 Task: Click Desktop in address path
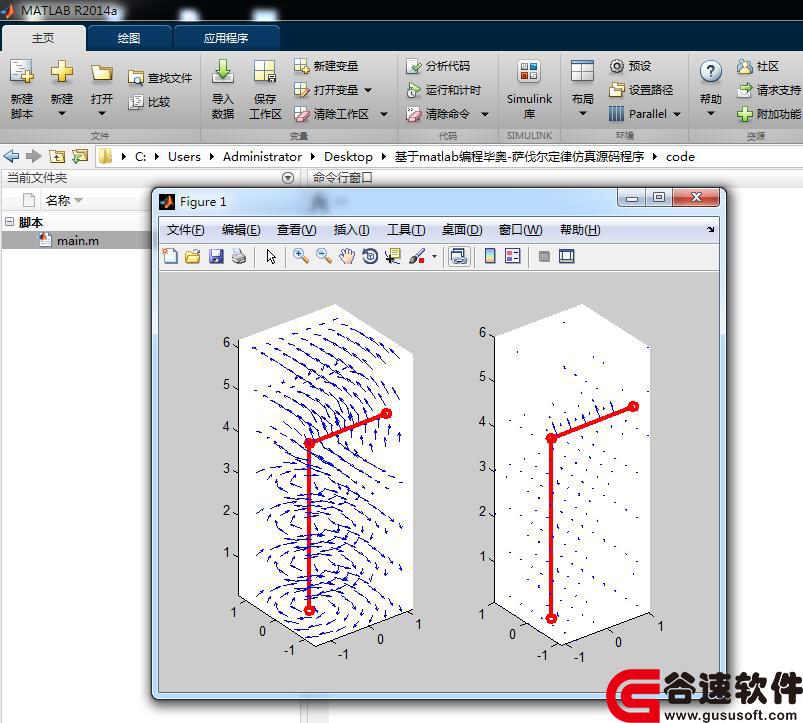[x=348, y=157]
